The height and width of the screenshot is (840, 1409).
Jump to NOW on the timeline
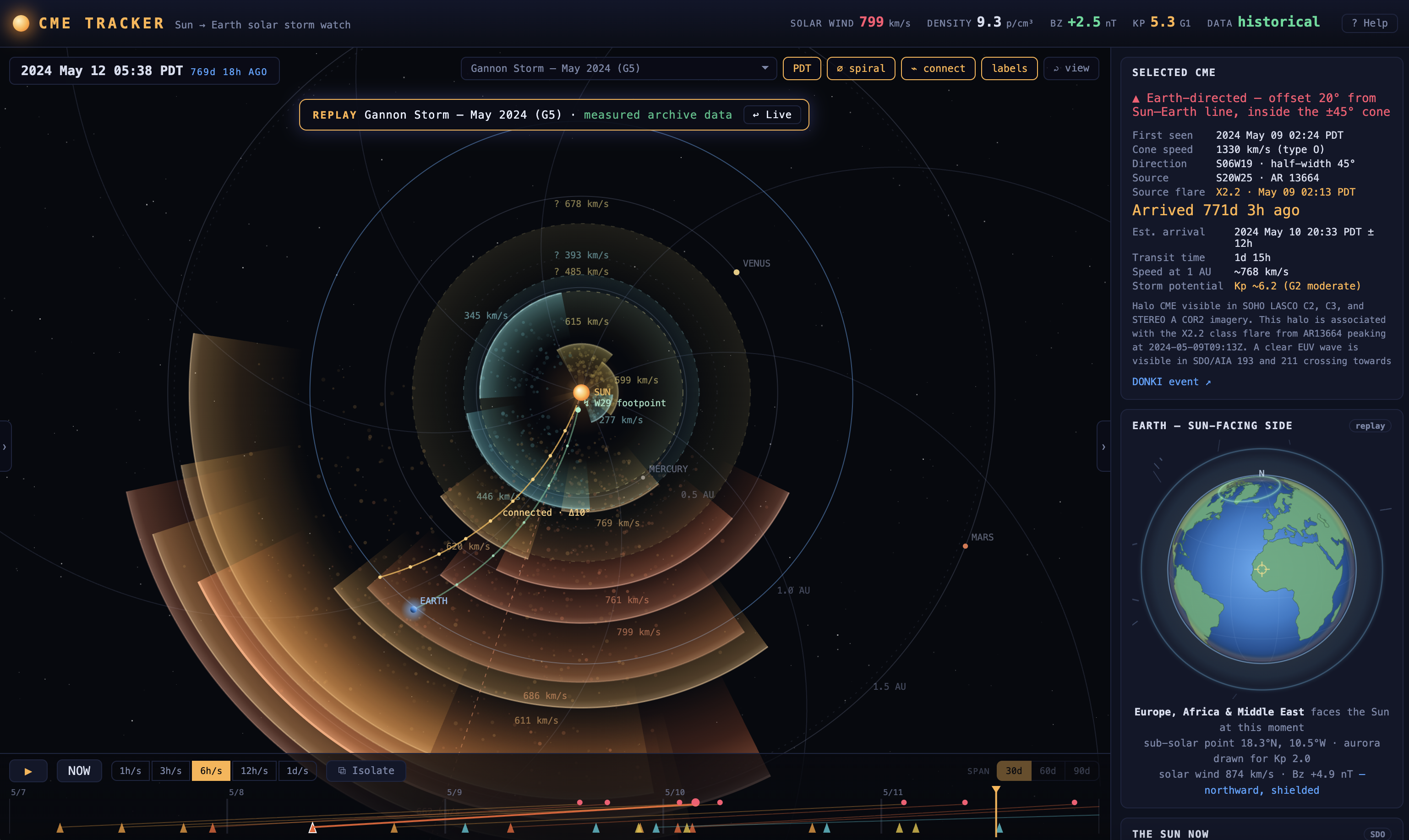click(79, 771)
